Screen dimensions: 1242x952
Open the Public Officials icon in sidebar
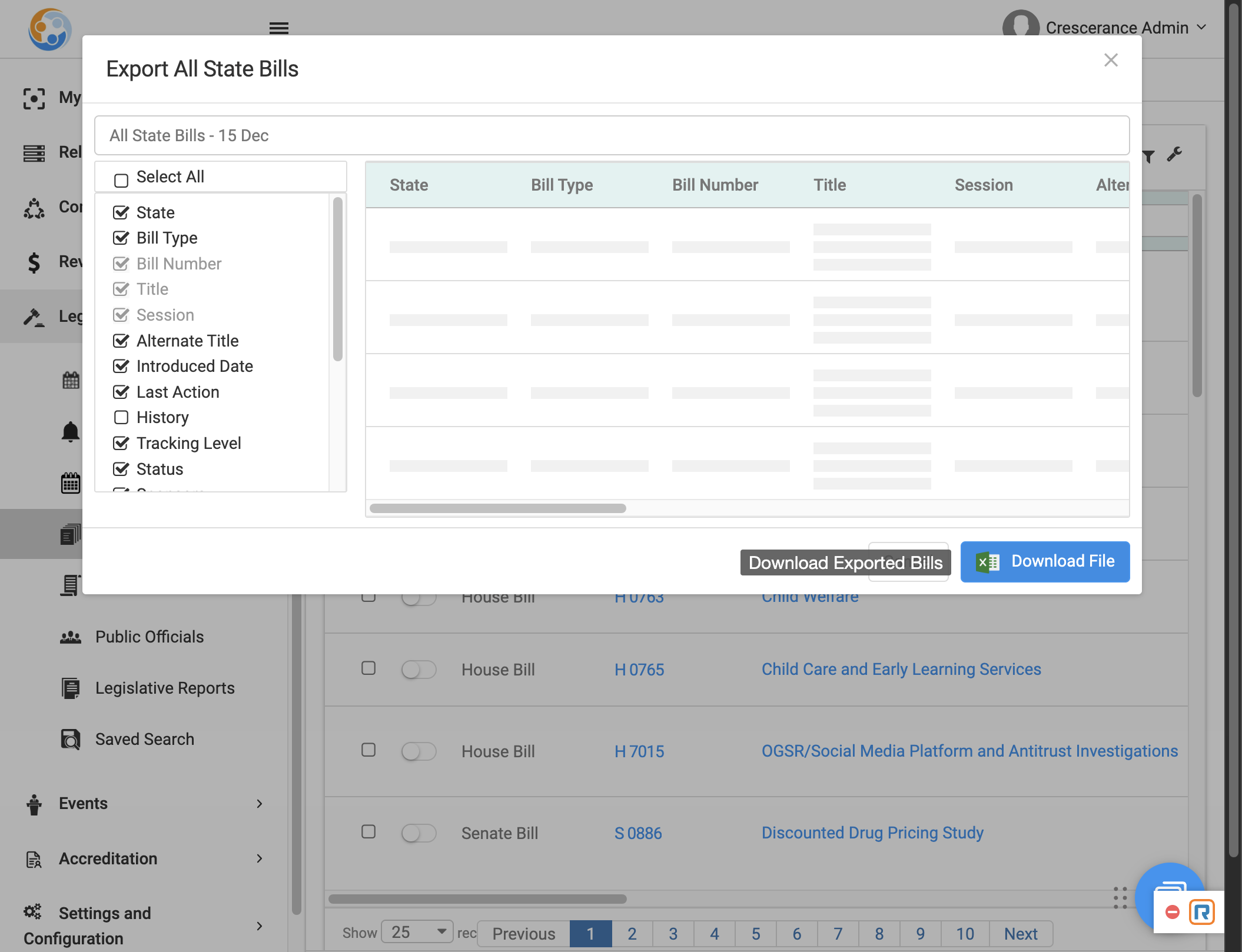71,637
